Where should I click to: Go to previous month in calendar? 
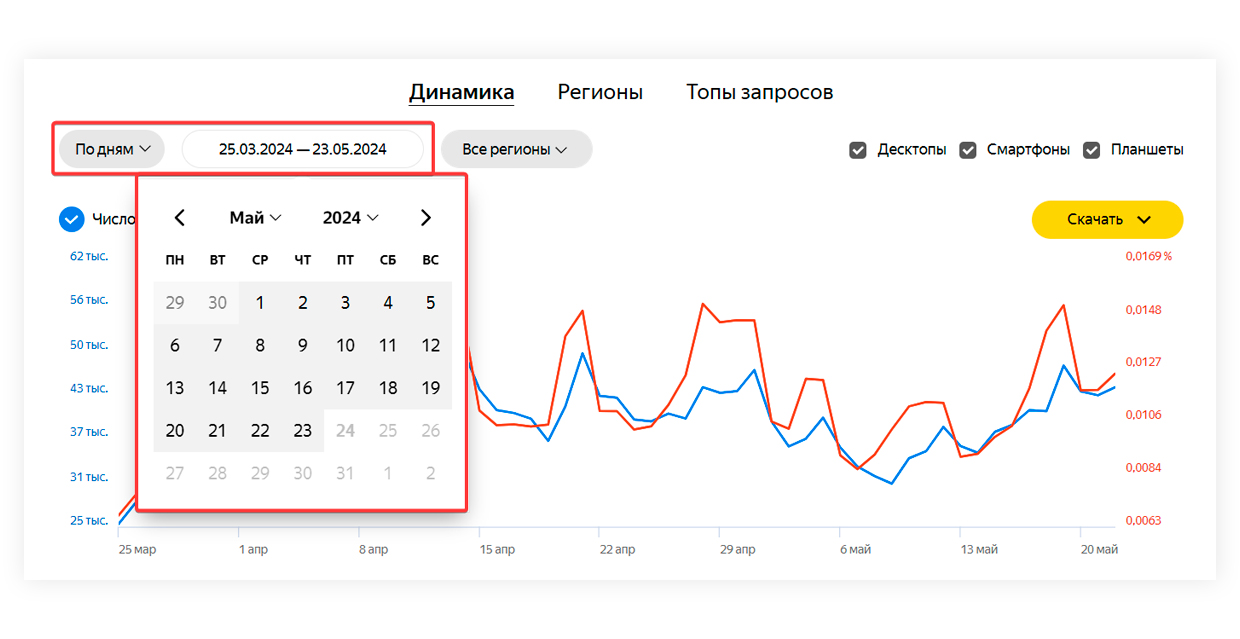(x=180, y=217)
